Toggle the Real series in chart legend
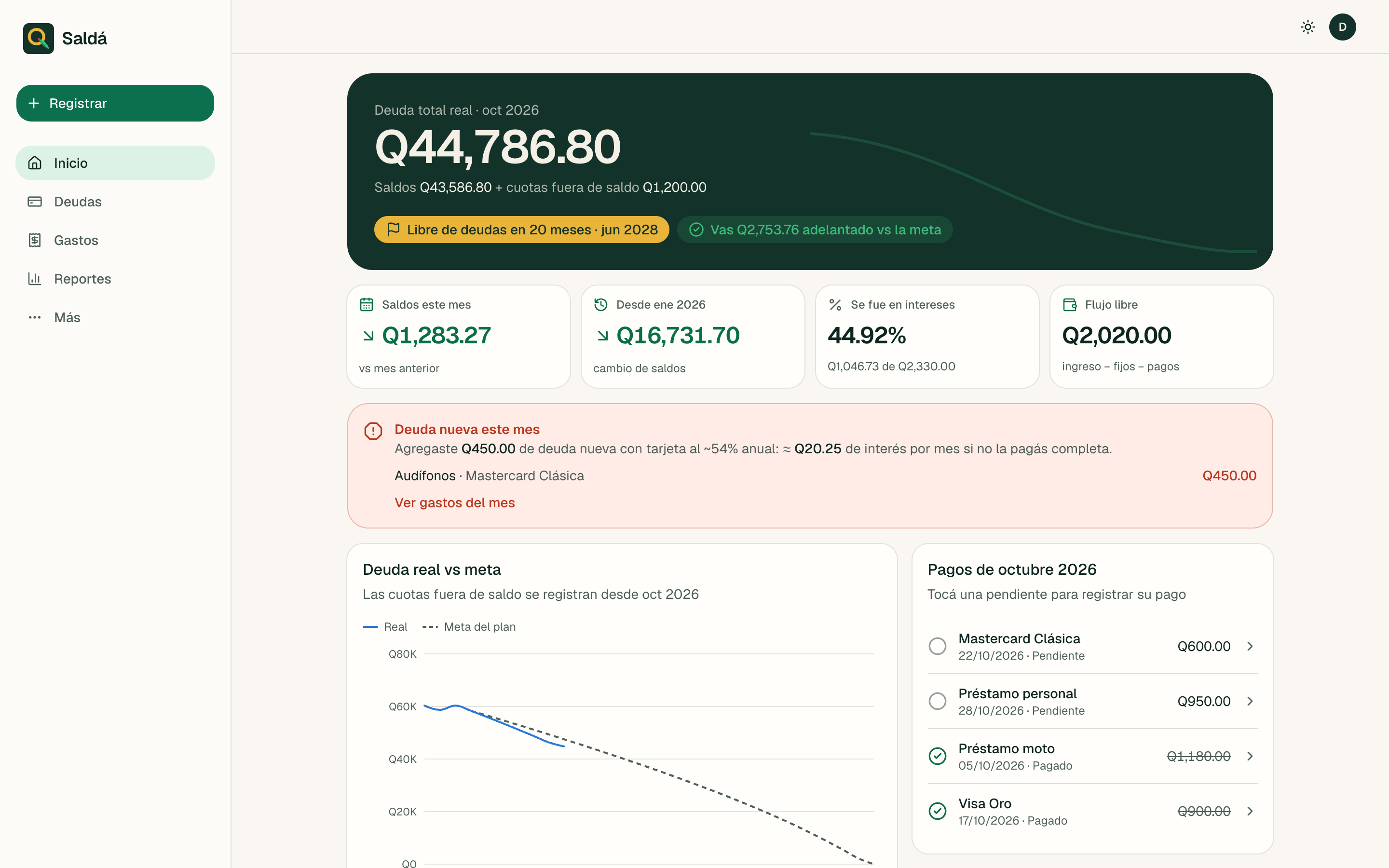Image resolution: width=1389 pixels, height=868 pixels. coord(385,627)
